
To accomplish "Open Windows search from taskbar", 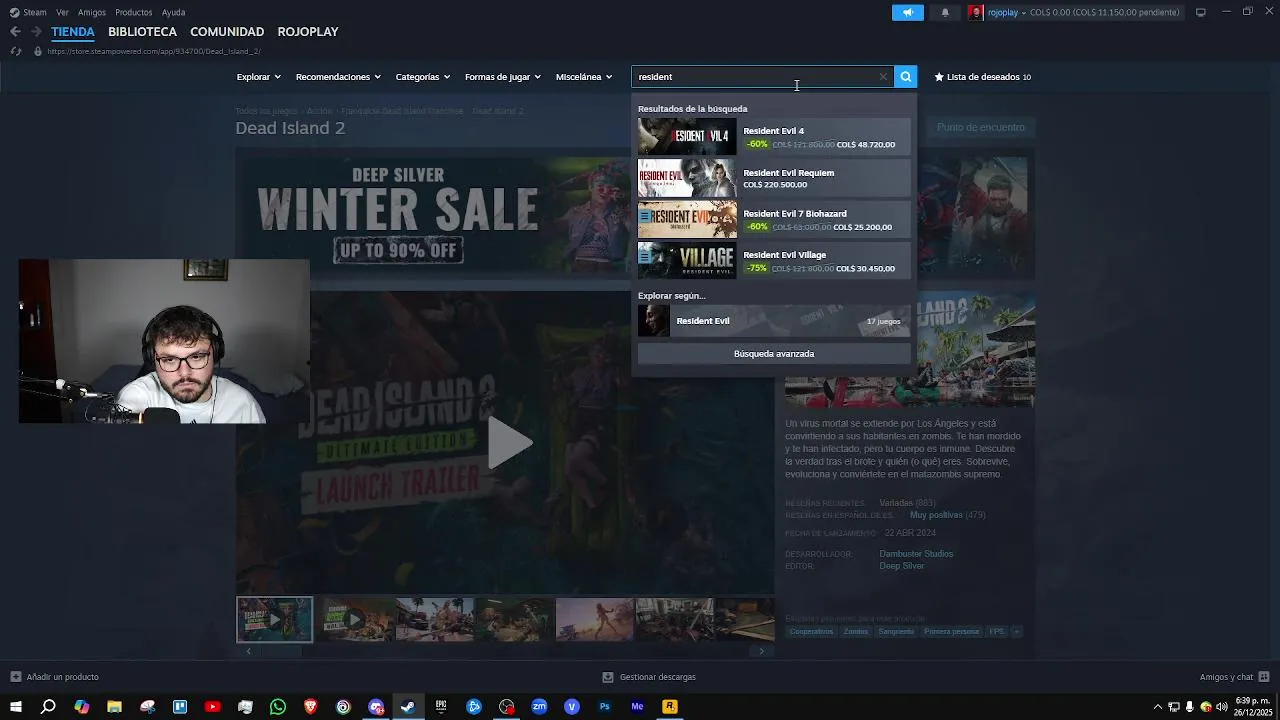I will pyautogui.click(x=48, y=707).
